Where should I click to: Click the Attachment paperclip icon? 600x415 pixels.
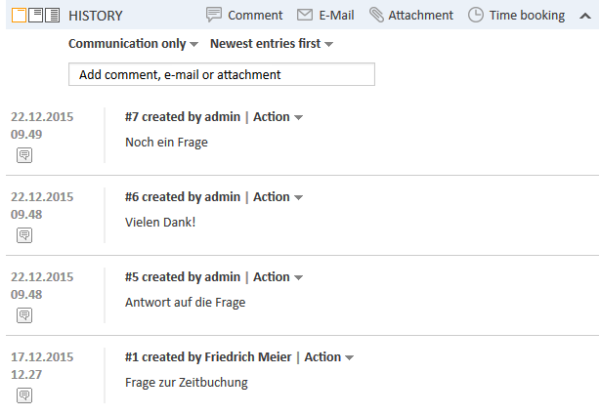375,16
